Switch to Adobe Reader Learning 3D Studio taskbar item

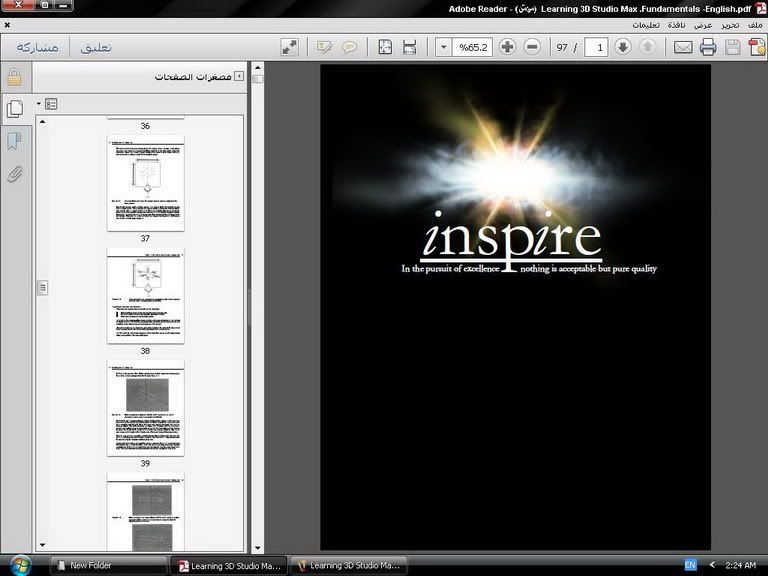click(229, 566)
